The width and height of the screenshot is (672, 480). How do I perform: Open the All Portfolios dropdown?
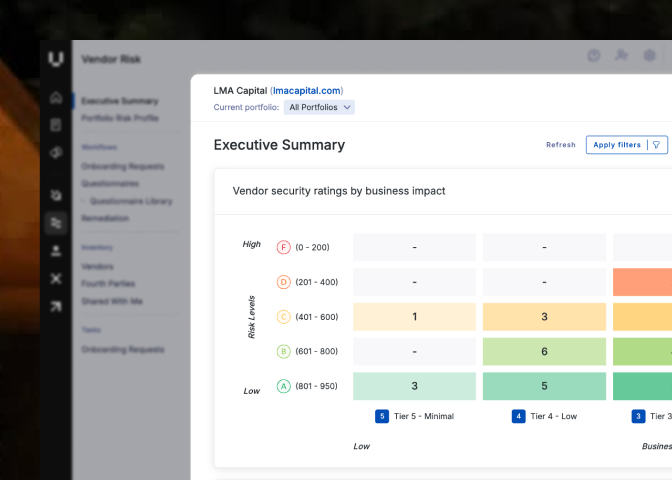[319, 107]
